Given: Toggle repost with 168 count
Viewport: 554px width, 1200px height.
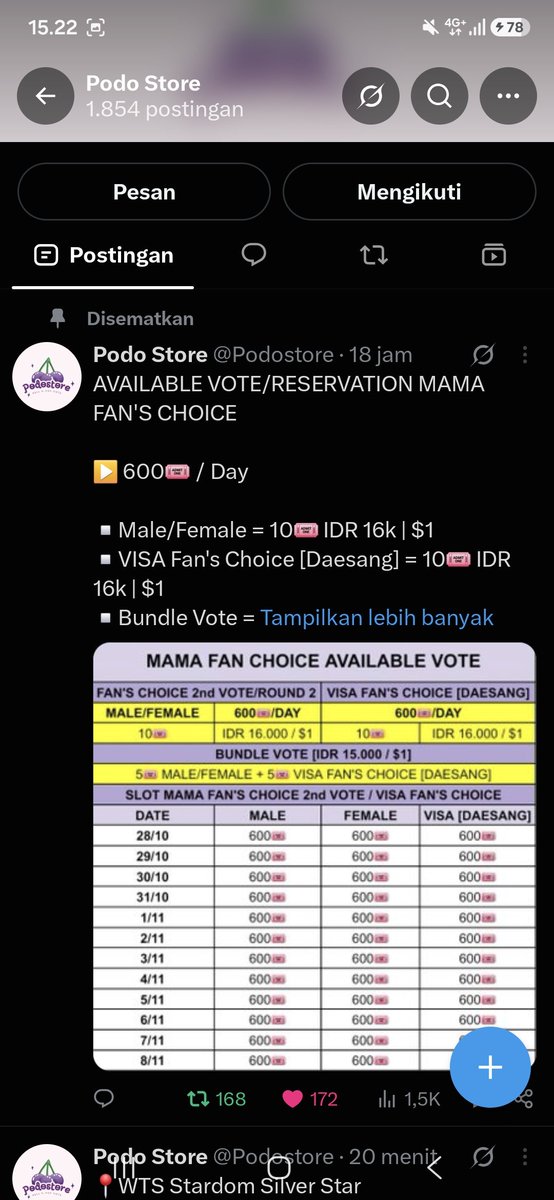Looking at the screenshot, I should [217, 1099].
